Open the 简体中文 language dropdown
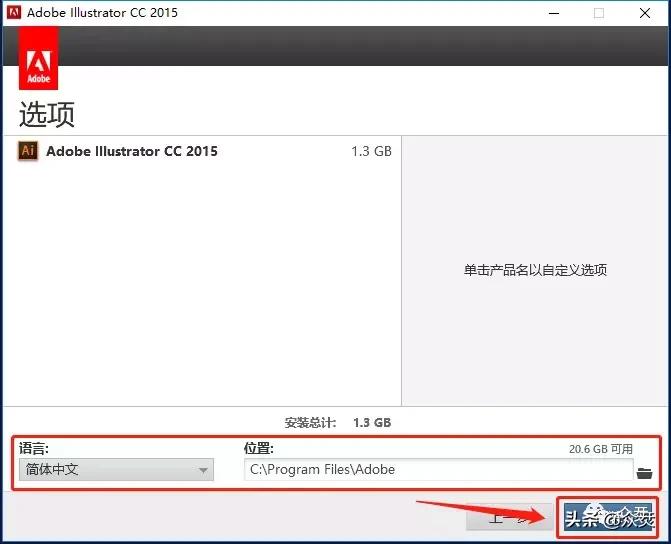This screenshot has width=671, height=544. [116, 470]
